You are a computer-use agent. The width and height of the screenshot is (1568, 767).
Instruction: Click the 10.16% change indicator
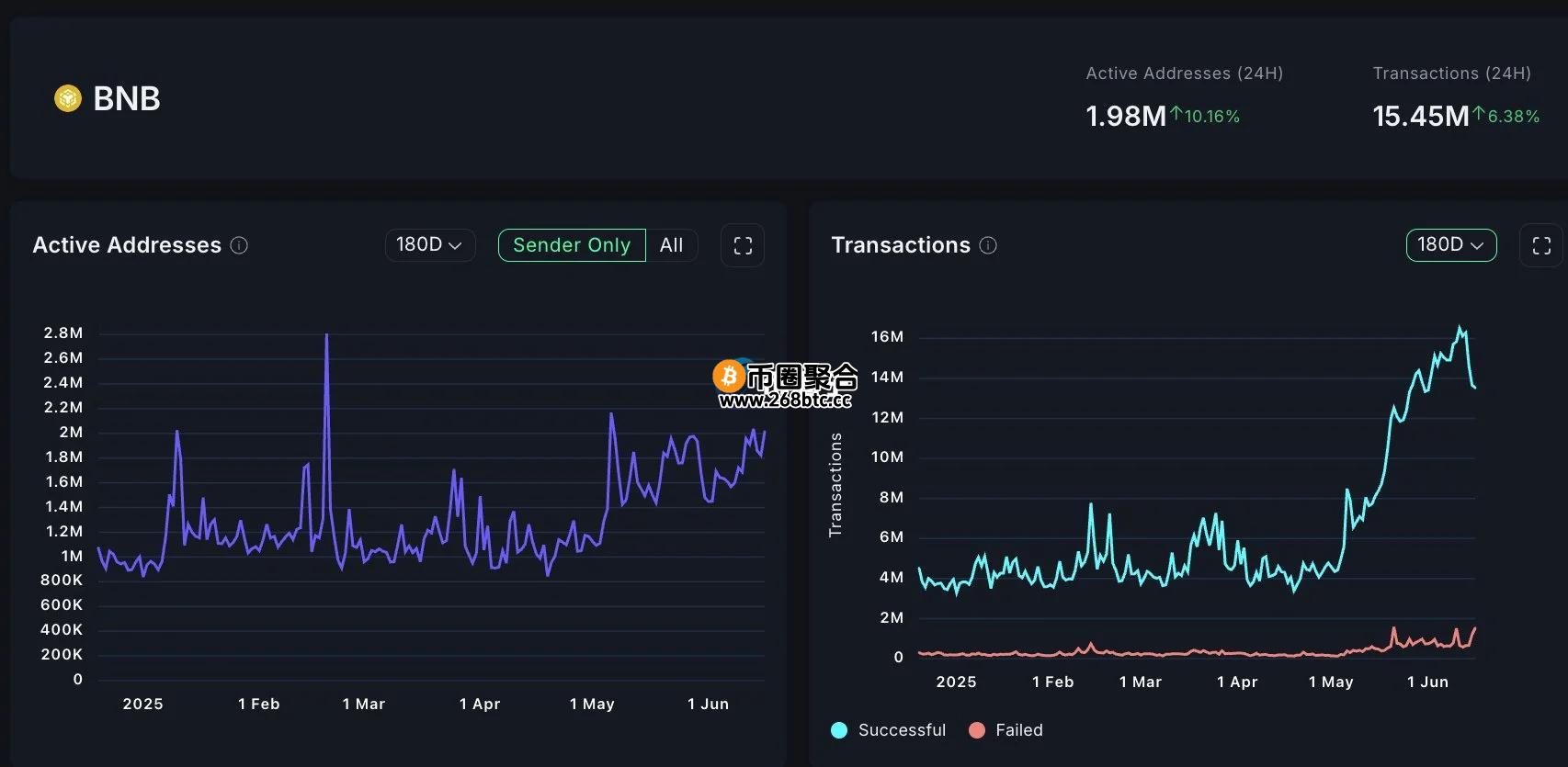1205,116
